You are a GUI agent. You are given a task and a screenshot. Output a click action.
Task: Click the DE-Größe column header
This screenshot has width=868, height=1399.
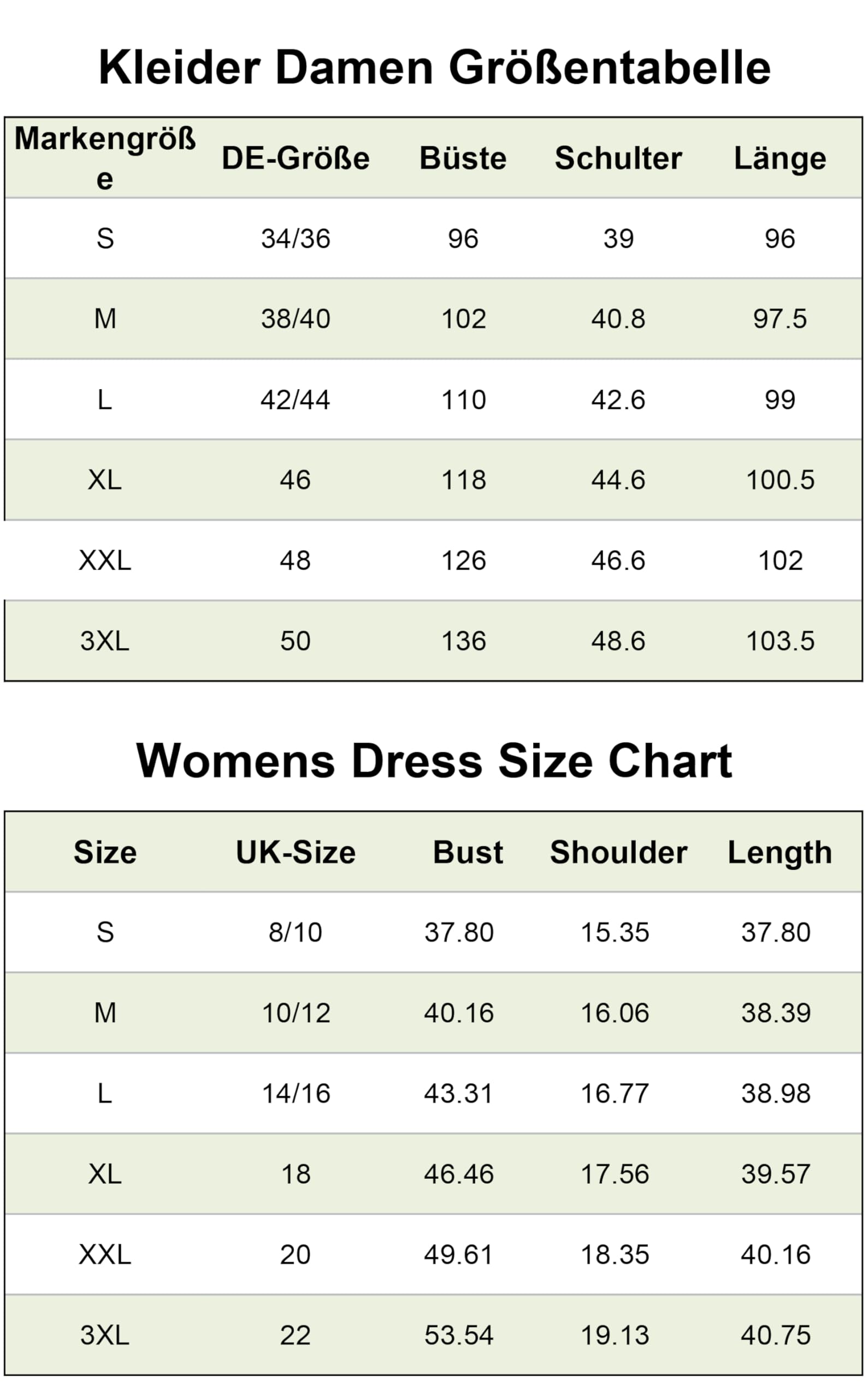click(296, 158)
